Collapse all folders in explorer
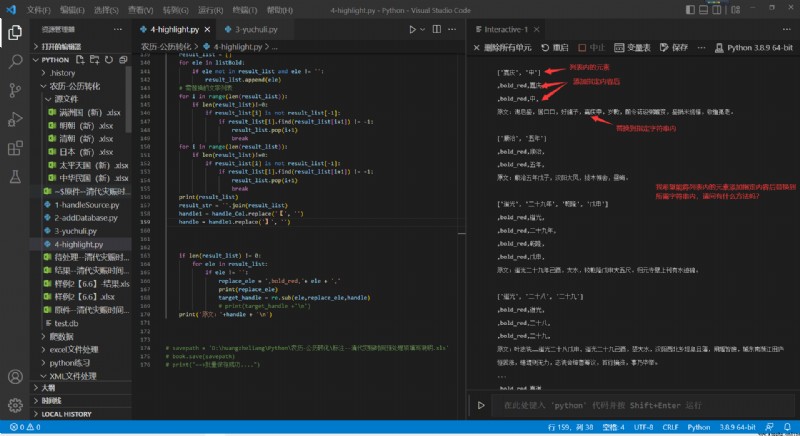Screen dimensions: 800x436 tap(123, 60)
